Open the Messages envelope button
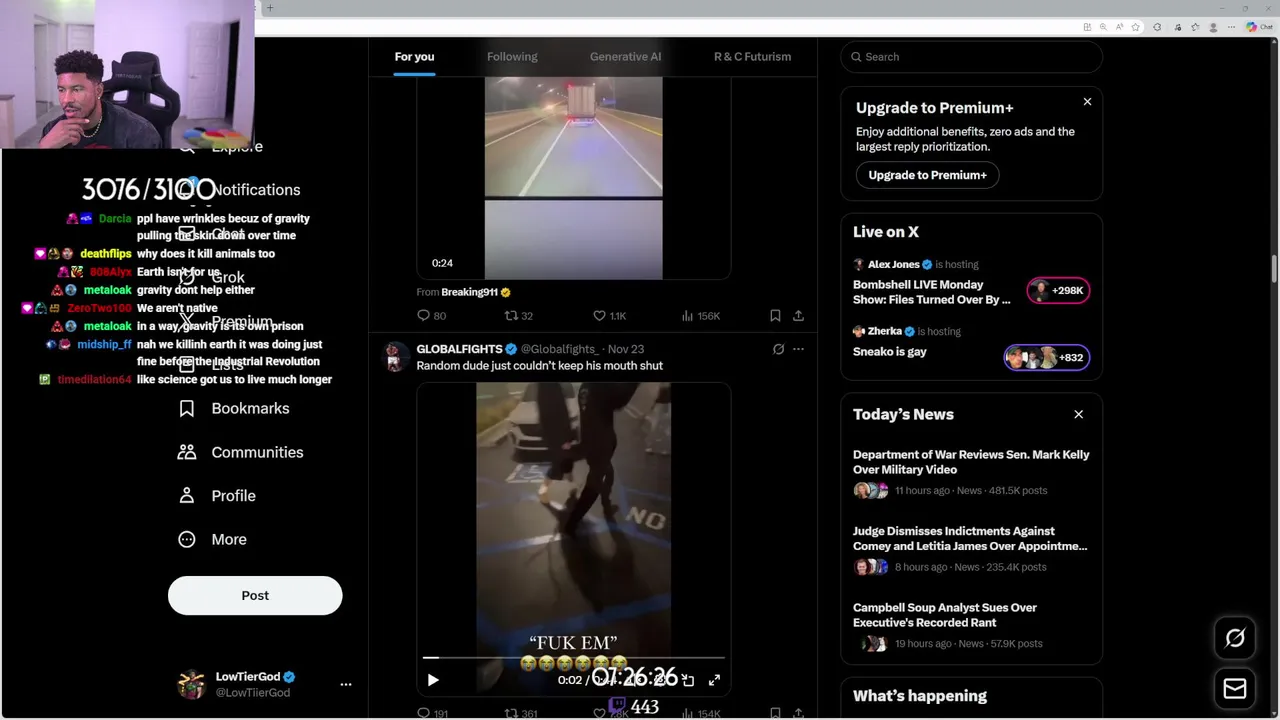The height and width of the screenshot is (720, 1280). click(1235, 689)
